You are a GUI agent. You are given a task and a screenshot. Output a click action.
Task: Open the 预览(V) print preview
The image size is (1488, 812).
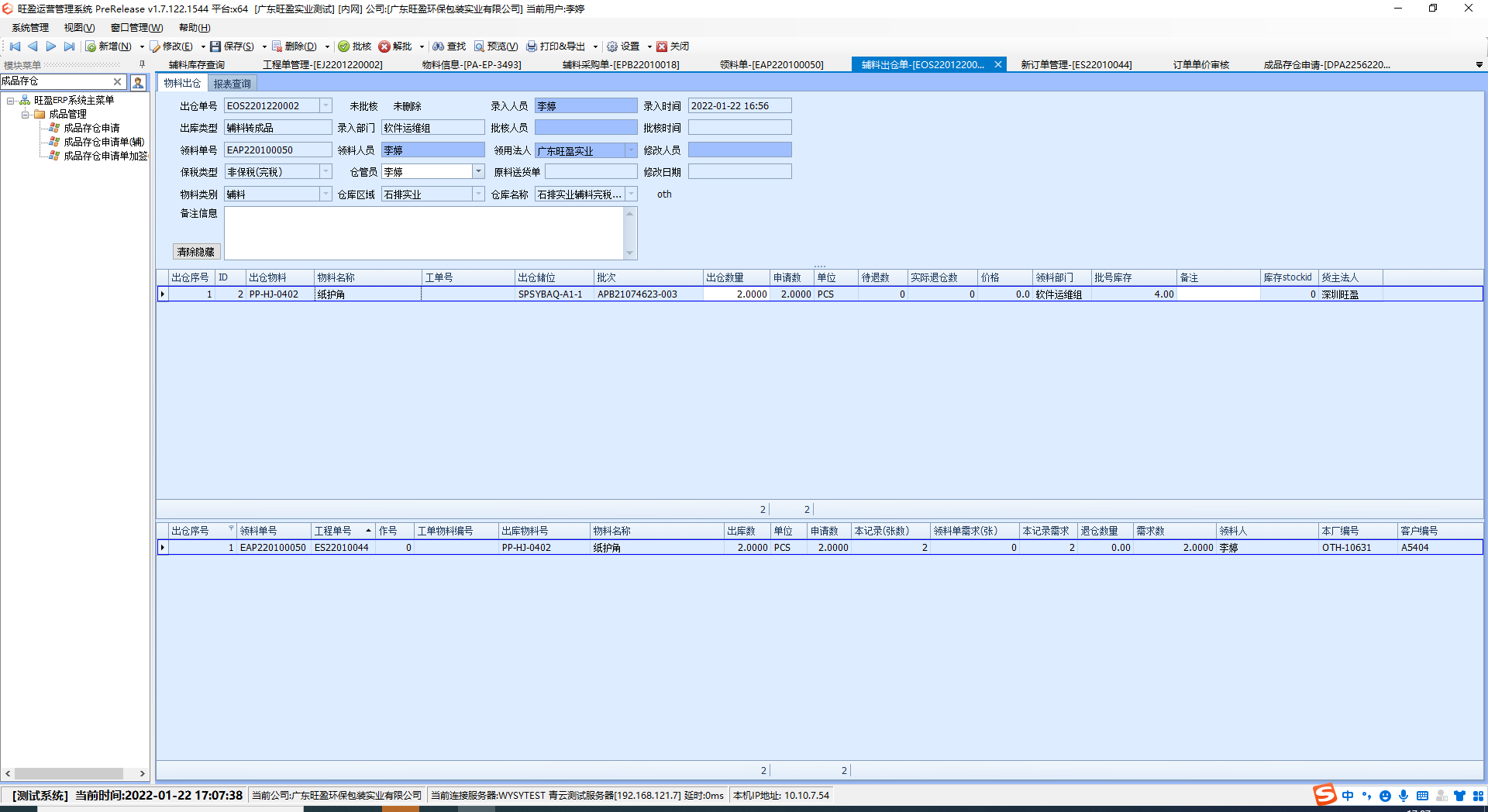pos(496,46)
